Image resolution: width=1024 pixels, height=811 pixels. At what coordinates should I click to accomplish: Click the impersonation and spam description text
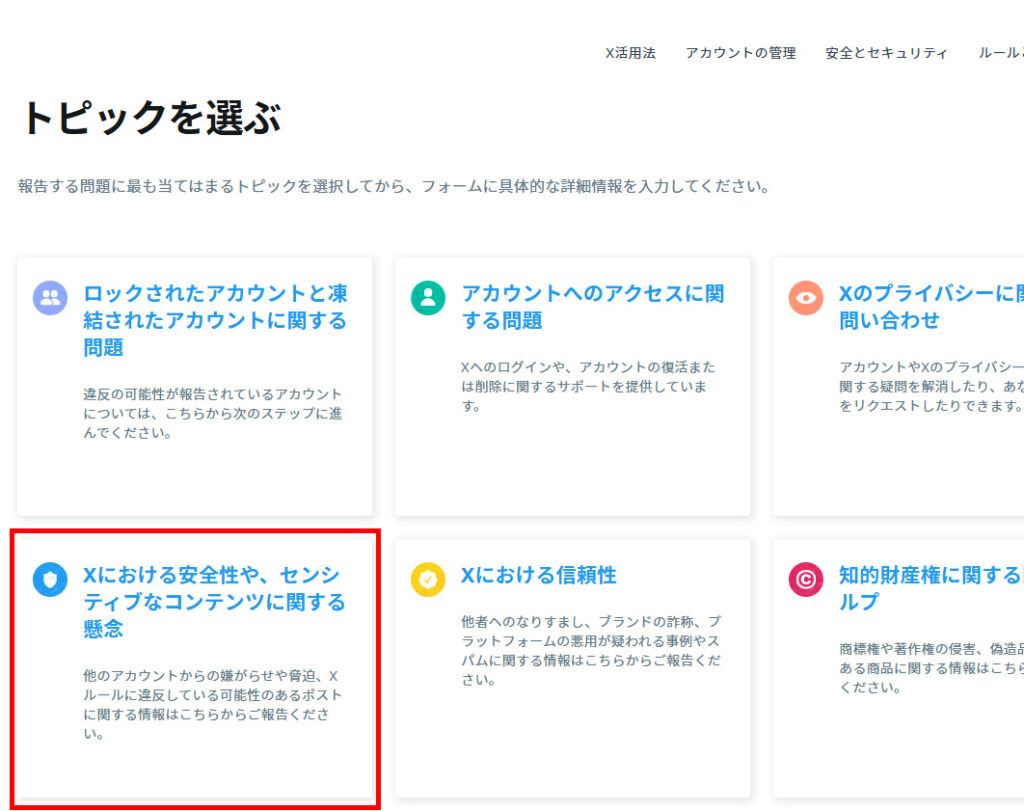[x=590, y=650]
